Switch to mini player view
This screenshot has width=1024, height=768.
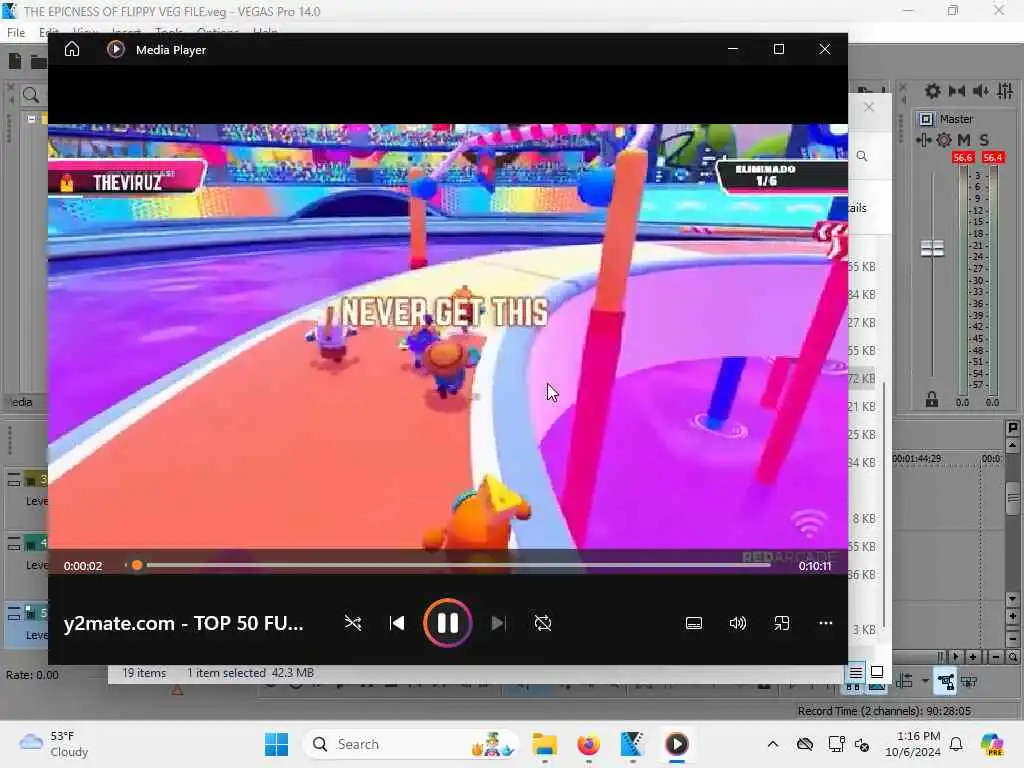click(782, 623)
